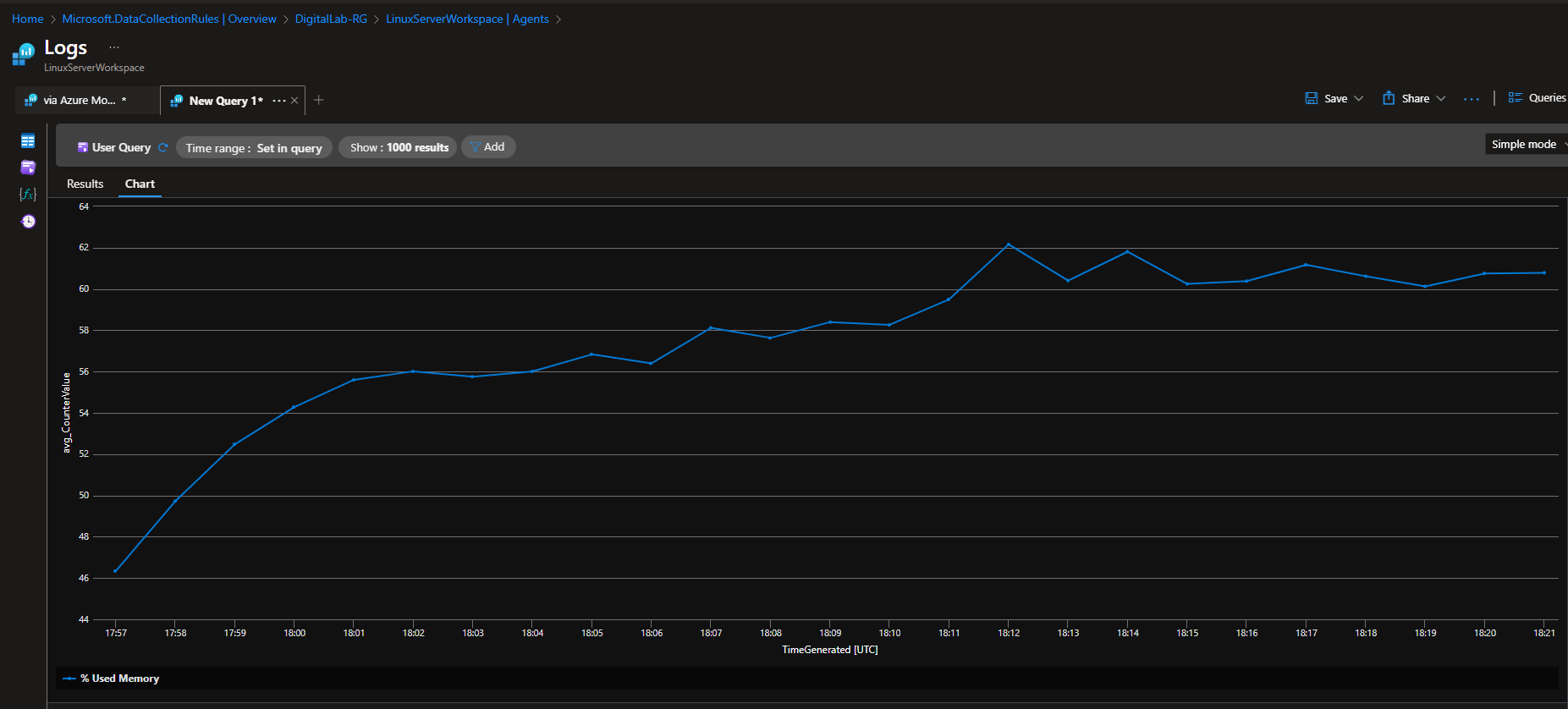Screen dimensions: 1568x709
Task: Open the Simple mode dropdown
Action: [x=1527, y=145]
